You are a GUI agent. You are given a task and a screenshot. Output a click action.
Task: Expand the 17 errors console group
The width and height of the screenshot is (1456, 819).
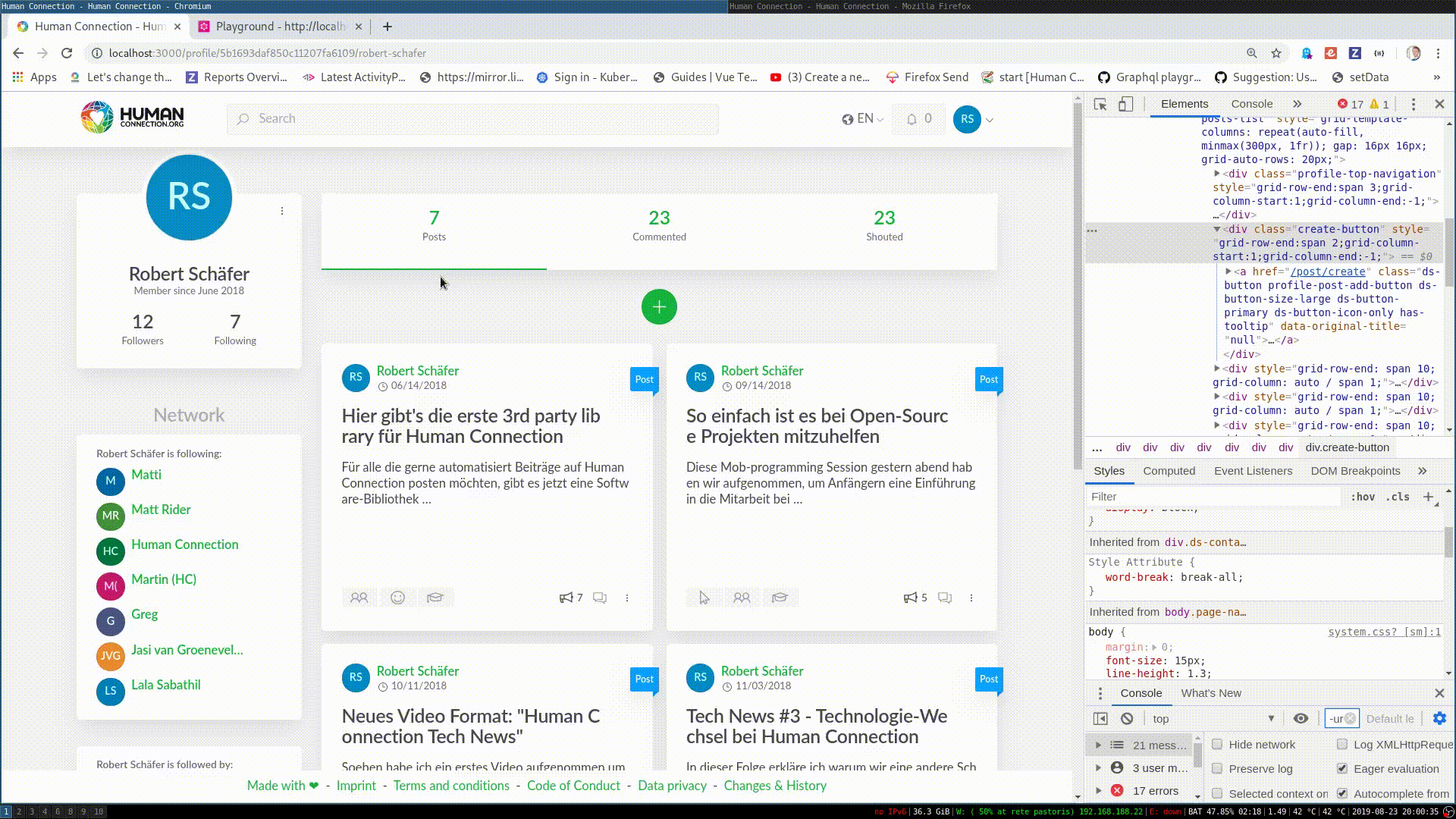(1098, 790)
